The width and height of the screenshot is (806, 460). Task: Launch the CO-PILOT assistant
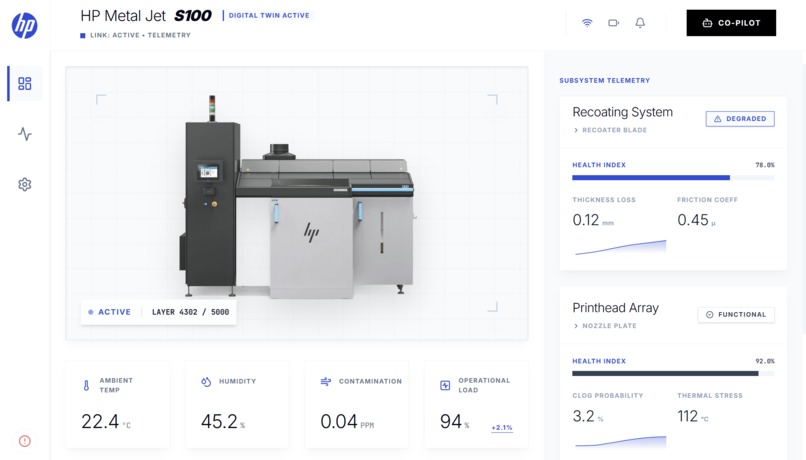731,23
